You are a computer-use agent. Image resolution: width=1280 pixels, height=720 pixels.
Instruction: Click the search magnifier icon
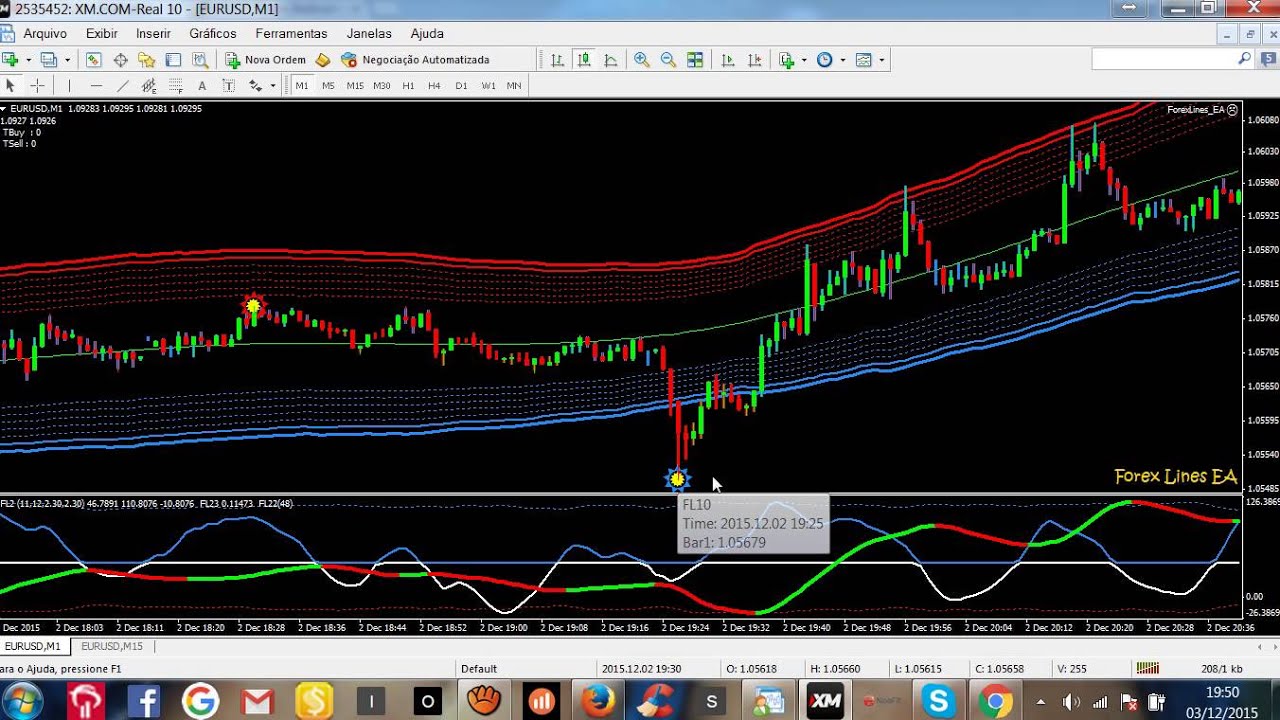[x=1245, y=59]
